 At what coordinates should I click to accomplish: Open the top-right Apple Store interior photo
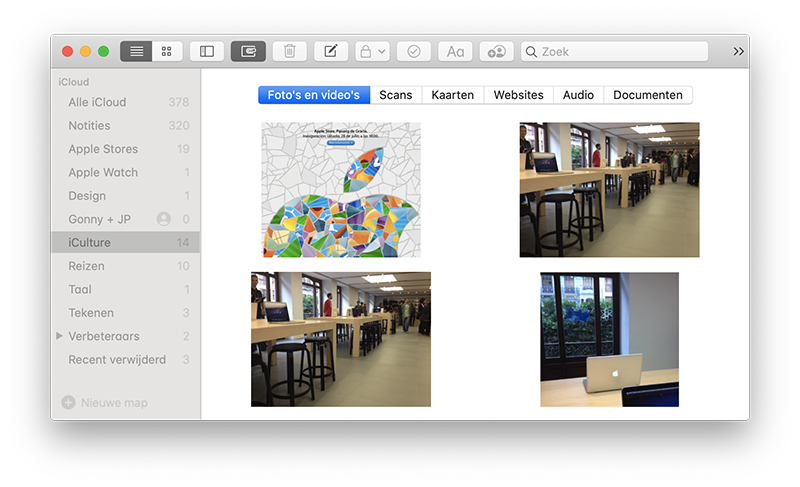coord(610,190)
